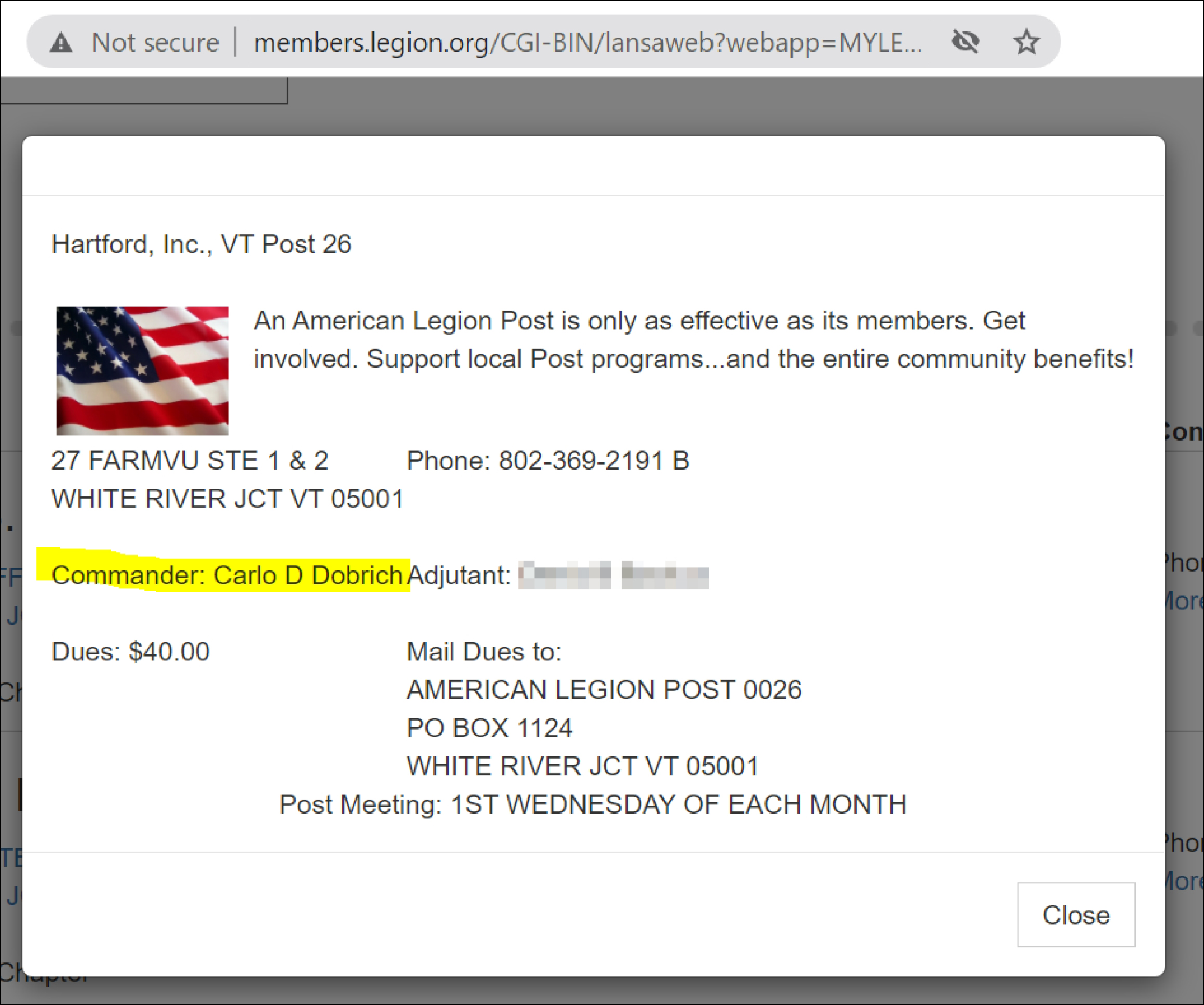Click the Not secure label text
This screenshot has height=1005, width=1204.
pos(155,43)
